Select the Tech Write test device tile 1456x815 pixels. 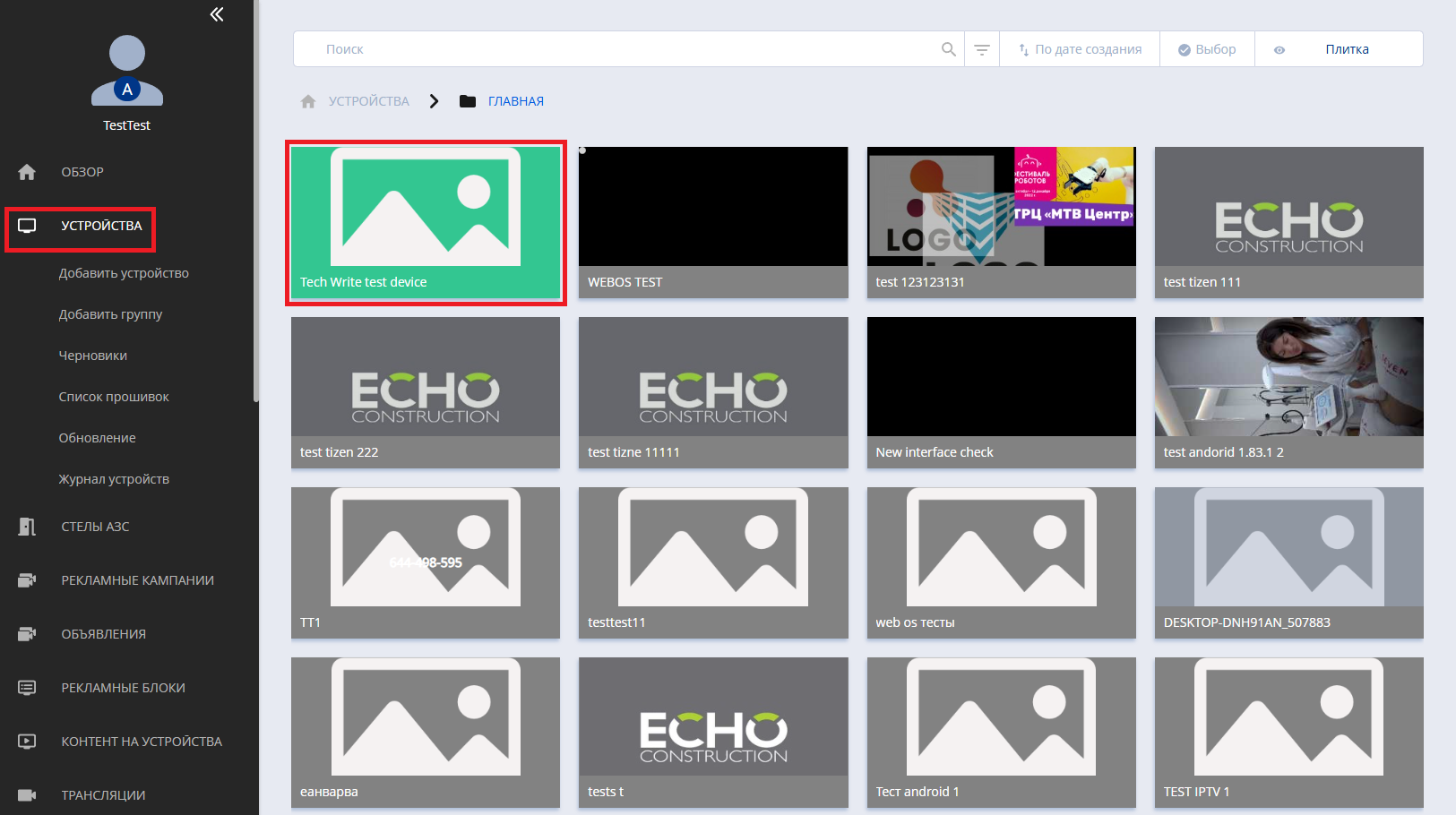click(x=426, y=222)
